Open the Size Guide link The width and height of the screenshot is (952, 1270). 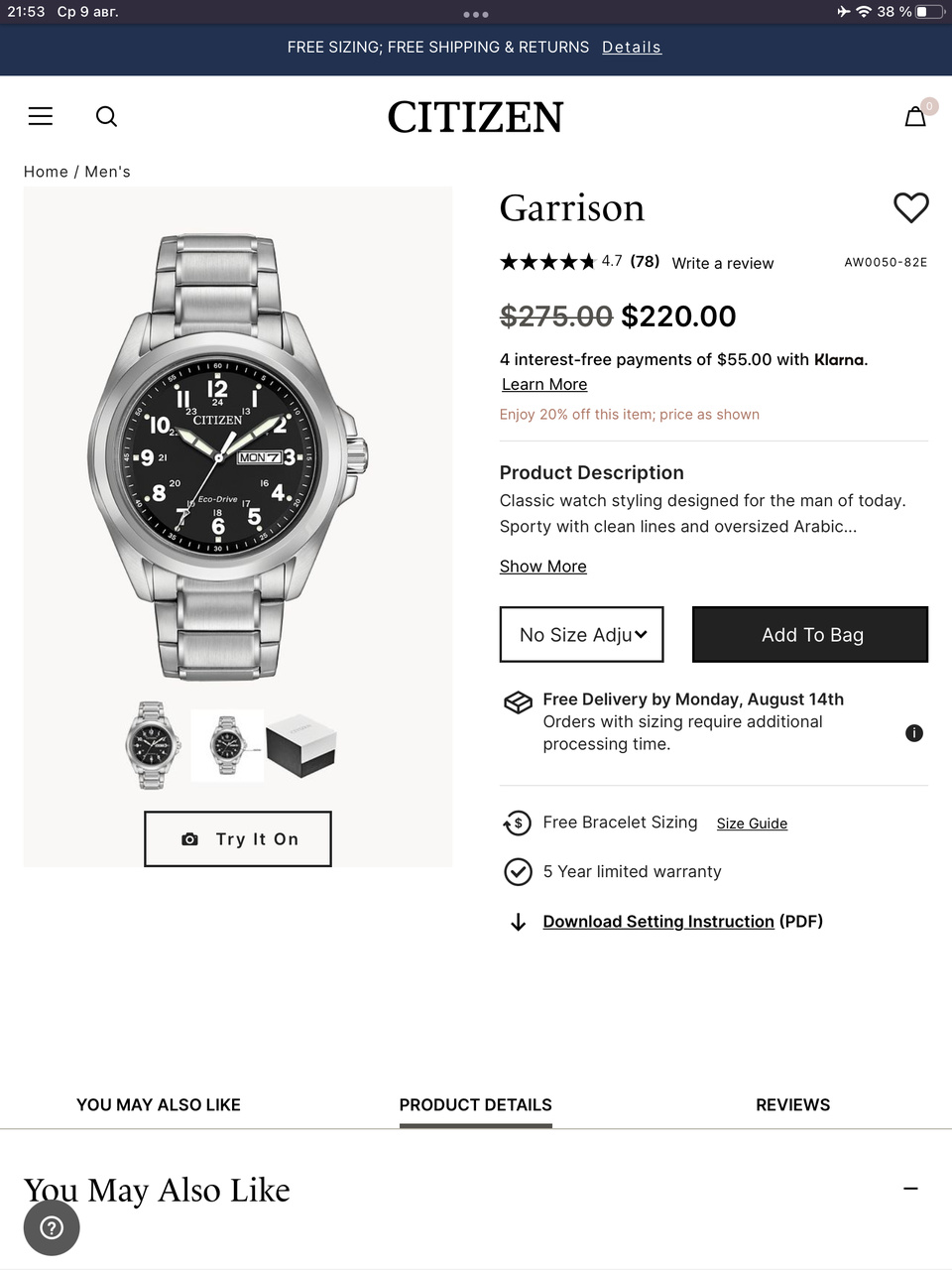[x=752, y=824]
